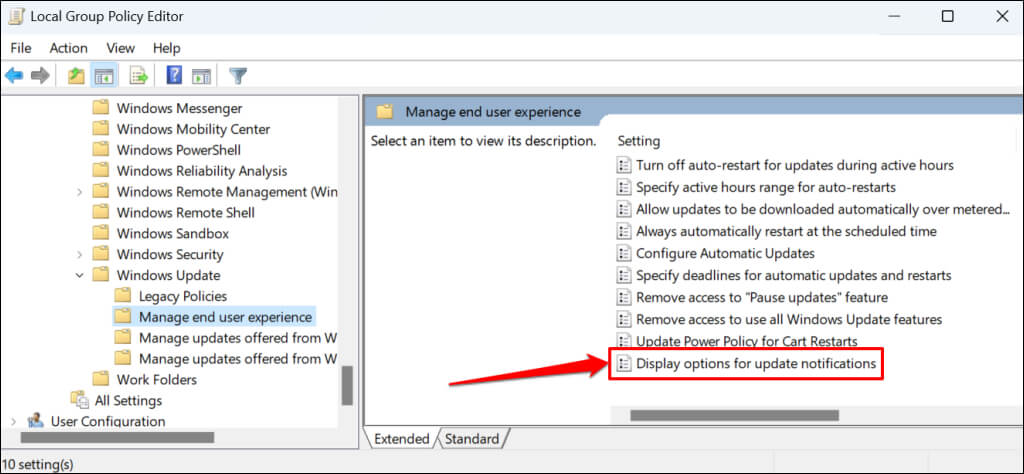Click the Up one level folder icon
The height and width of the screenshot is (474, 1024).
(x=76, y=76)
